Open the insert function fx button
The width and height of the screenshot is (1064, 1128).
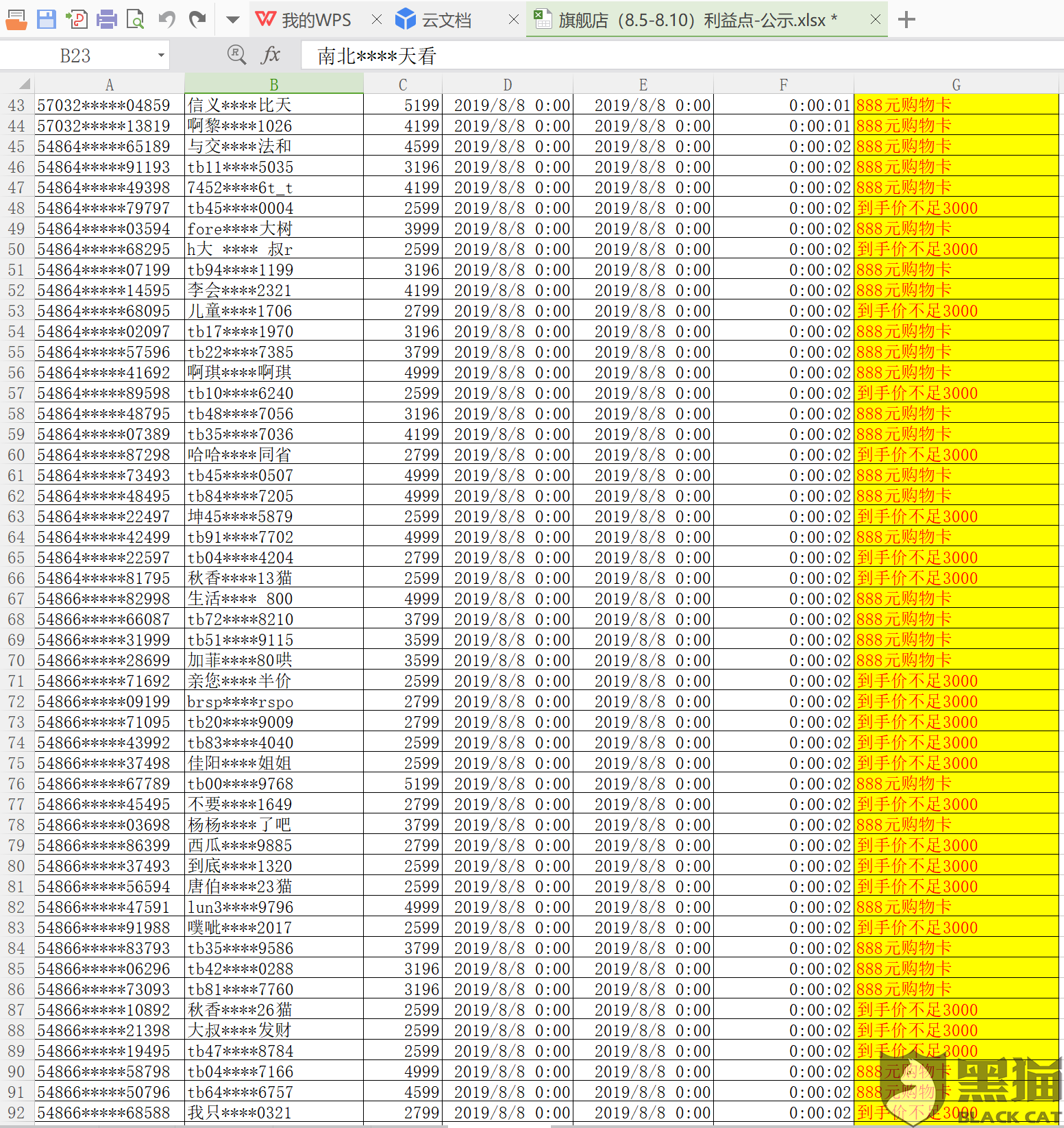pos(271,55)
